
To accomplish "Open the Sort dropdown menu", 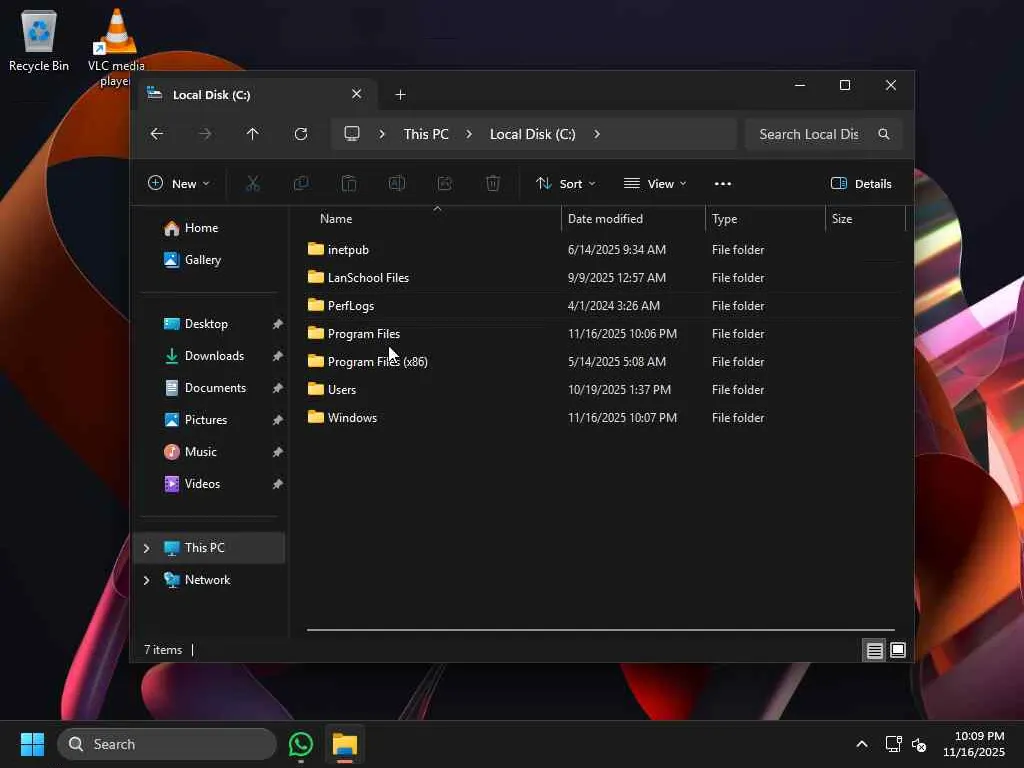I will click(565, 184).
